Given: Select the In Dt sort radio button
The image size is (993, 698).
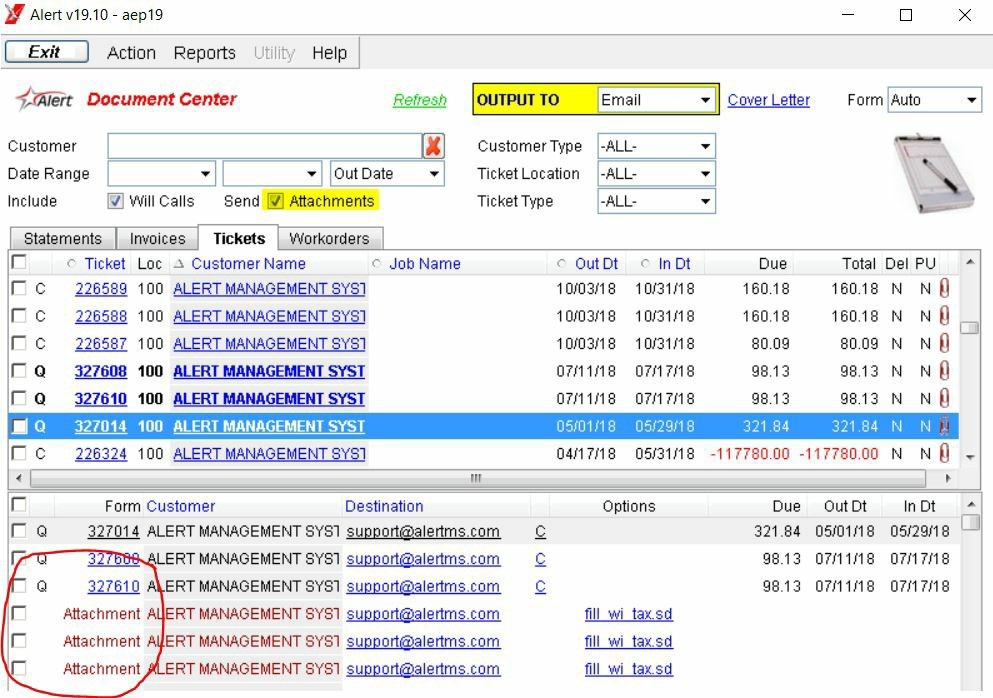Looking at the screenshot, I should click(x=645, y=263).
